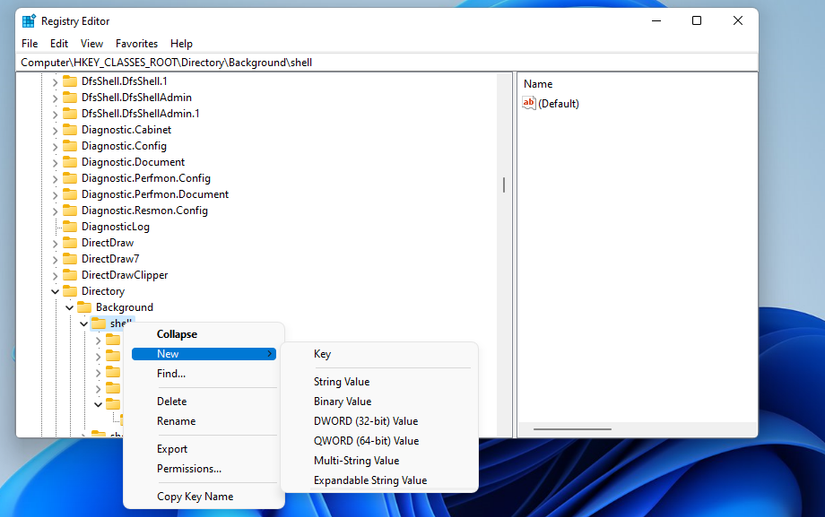This screenshot has width=825, height=517.
Task: Select the Diagnostic.Perfmon.Document folder icon
Action: pos(69,194)
